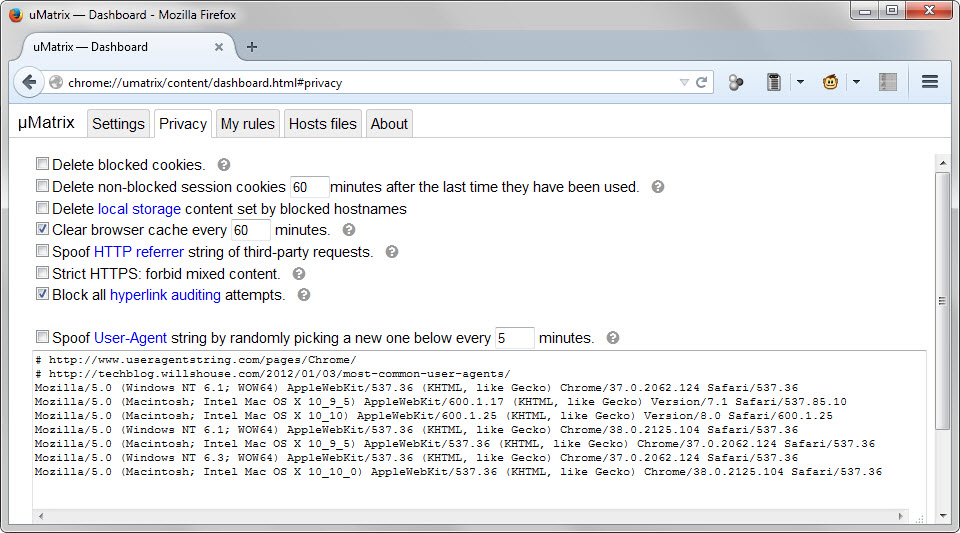Enable Spoof User-Agent checkbox
Image resolution: width=960 pixels, height=533 pixels.
tap(42, 337)
